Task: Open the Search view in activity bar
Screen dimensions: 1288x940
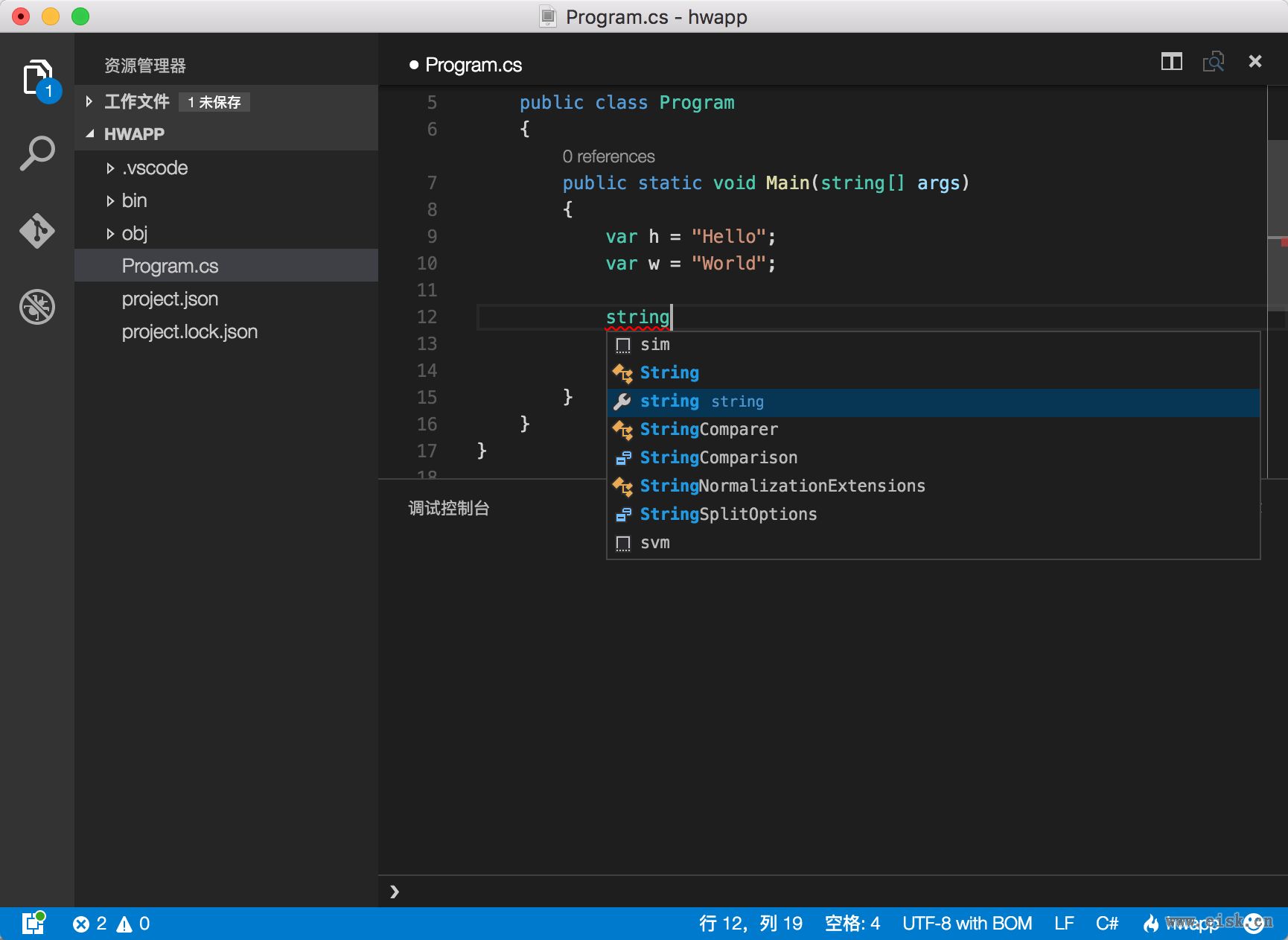Action: tap(36, 153)
